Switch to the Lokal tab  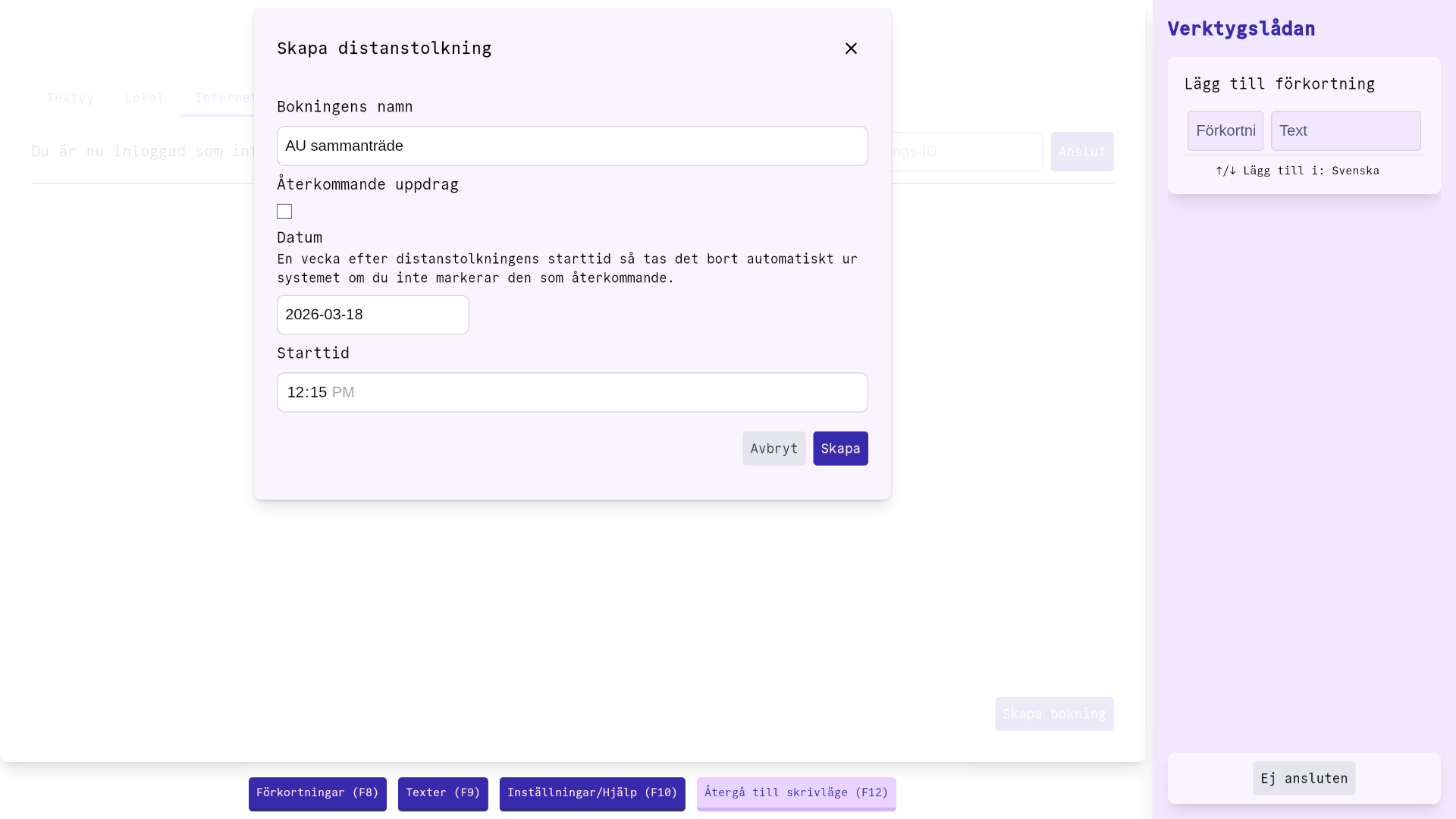click(144, 97)
